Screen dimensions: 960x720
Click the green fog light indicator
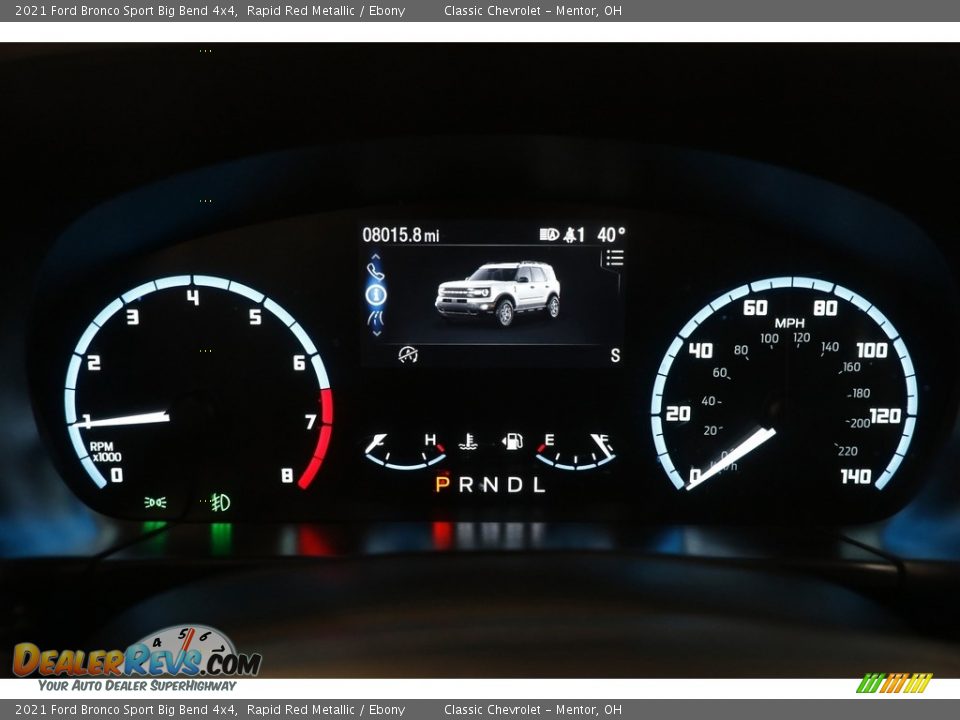pyautogui.click(x=220, y=503)
